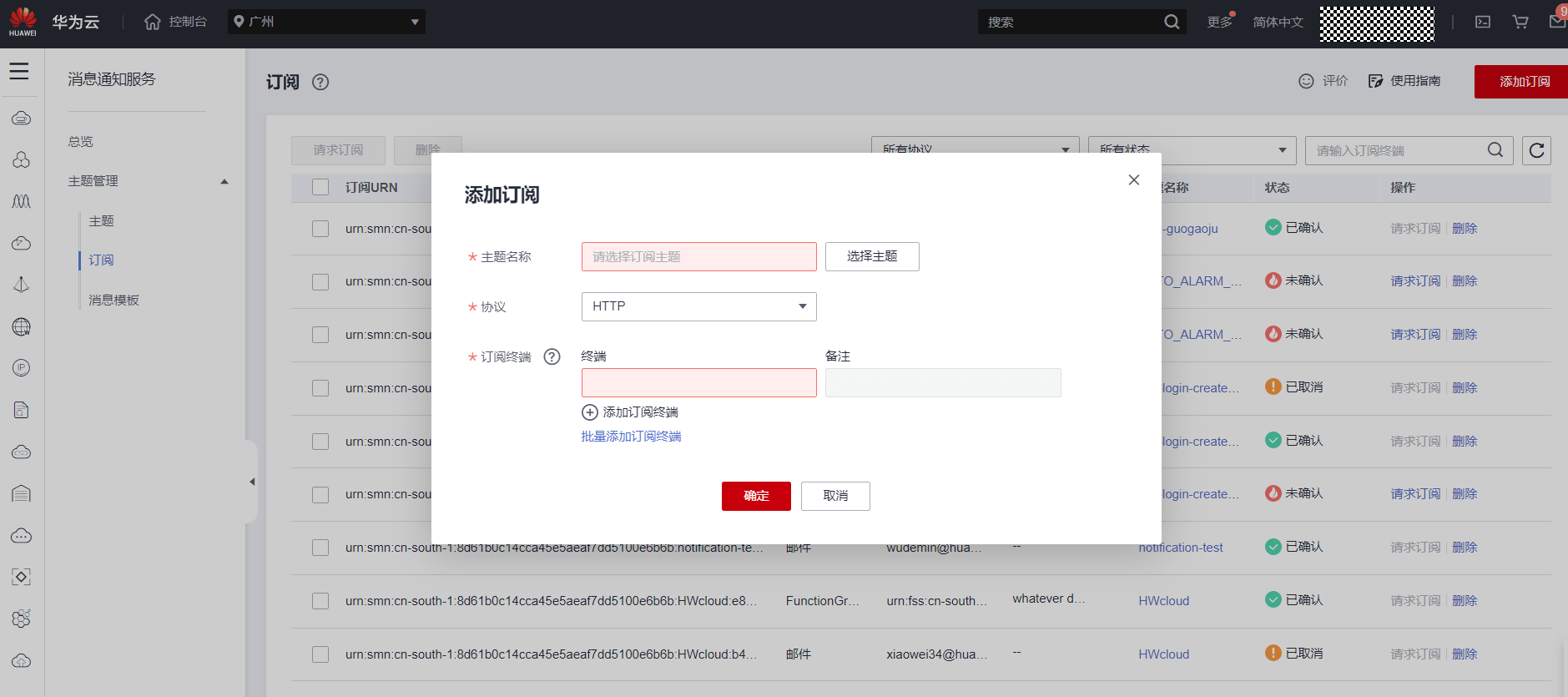Image resolution: width=1568 pixels, height=697 pixels.
Task: Switch language via 简体中文
Action: tap(1278, 22)
